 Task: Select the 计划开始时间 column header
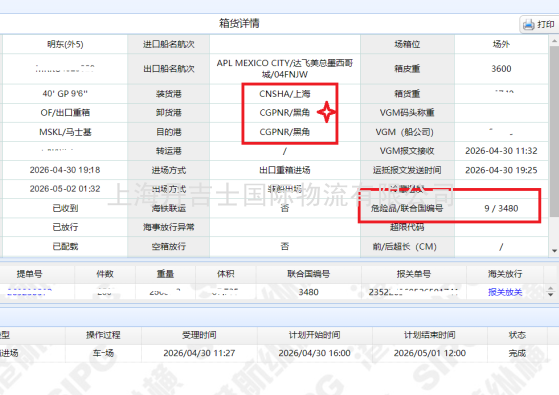[314, 335]
